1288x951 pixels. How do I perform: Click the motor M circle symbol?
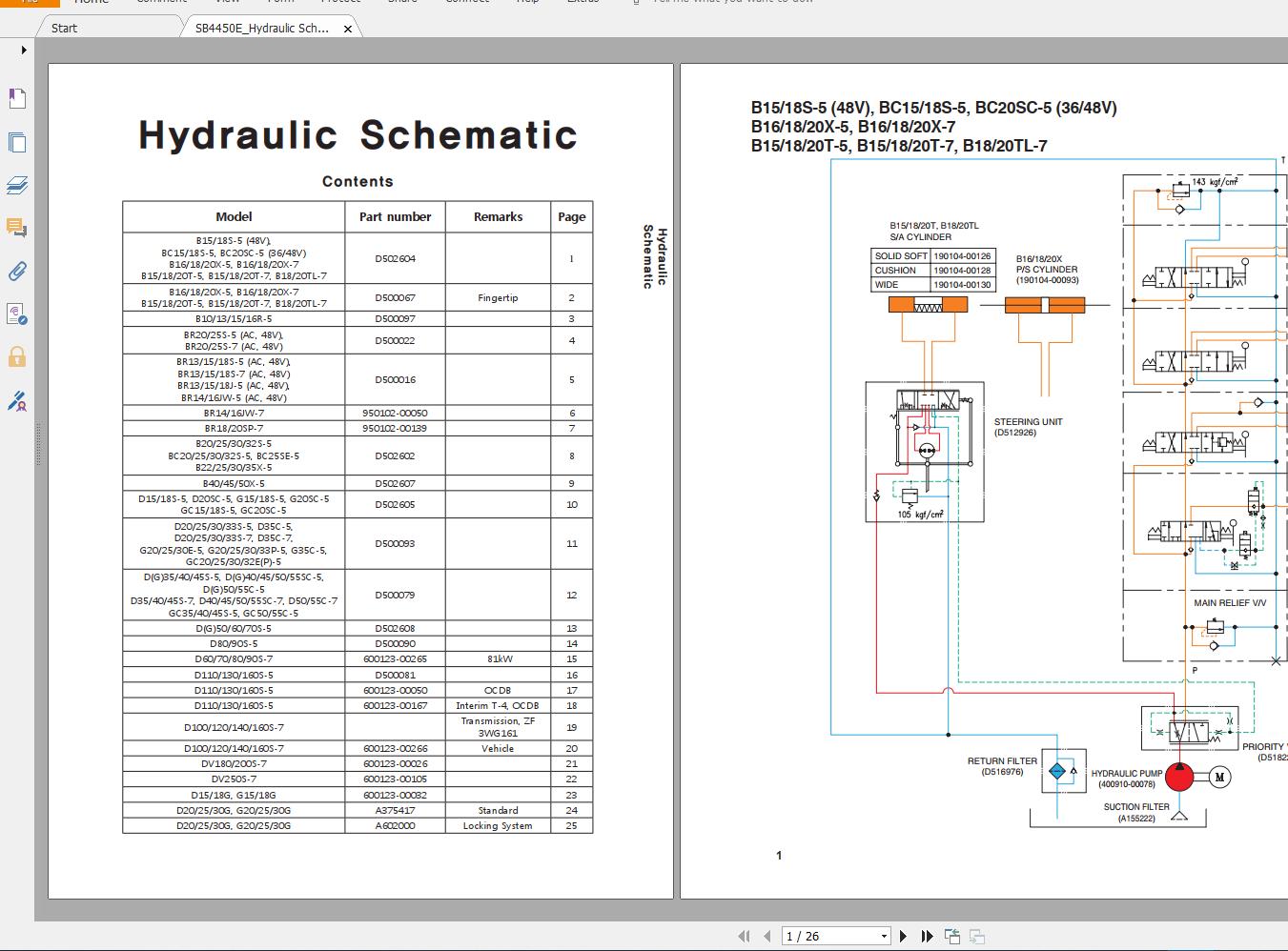click(1219, 778)
